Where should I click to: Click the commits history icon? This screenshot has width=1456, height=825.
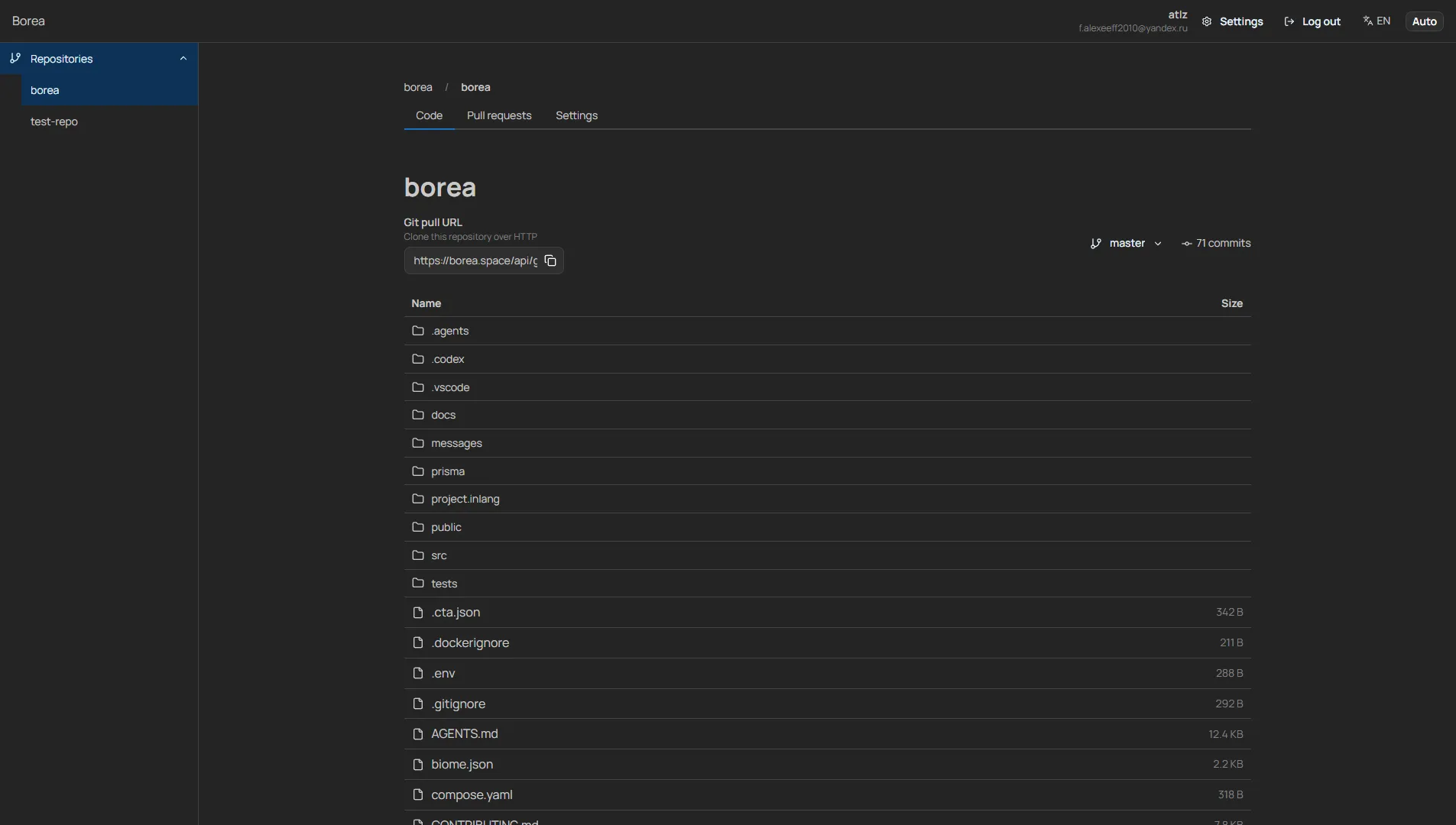click(x=1186, y=244)
